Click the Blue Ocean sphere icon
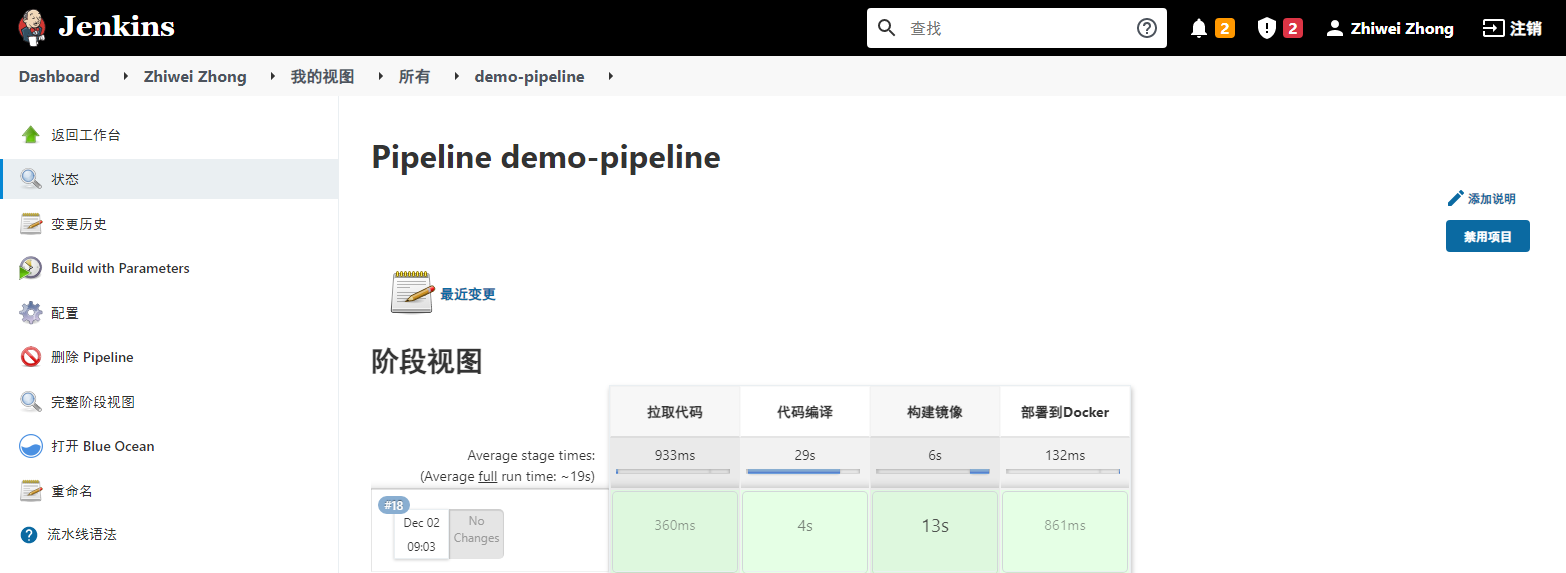This screenshot has width=1566, height=573. pos(31,446)
